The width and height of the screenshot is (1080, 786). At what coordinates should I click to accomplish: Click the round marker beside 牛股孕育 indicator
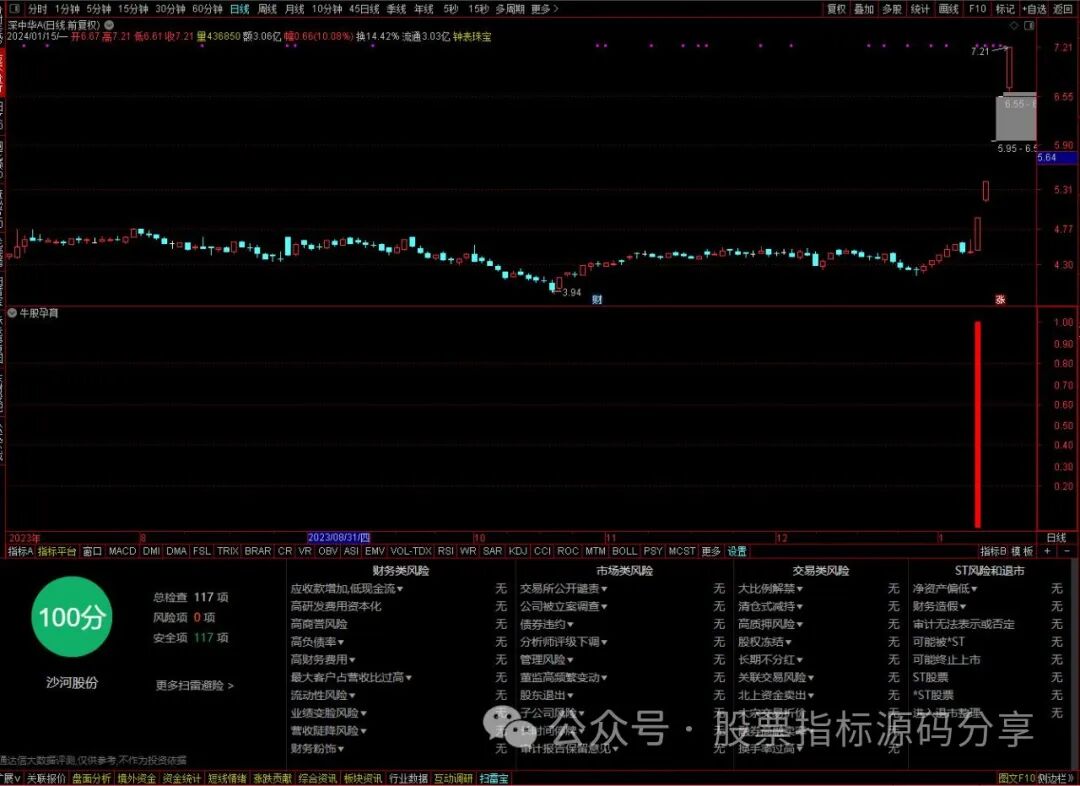[x=12, y=313]
